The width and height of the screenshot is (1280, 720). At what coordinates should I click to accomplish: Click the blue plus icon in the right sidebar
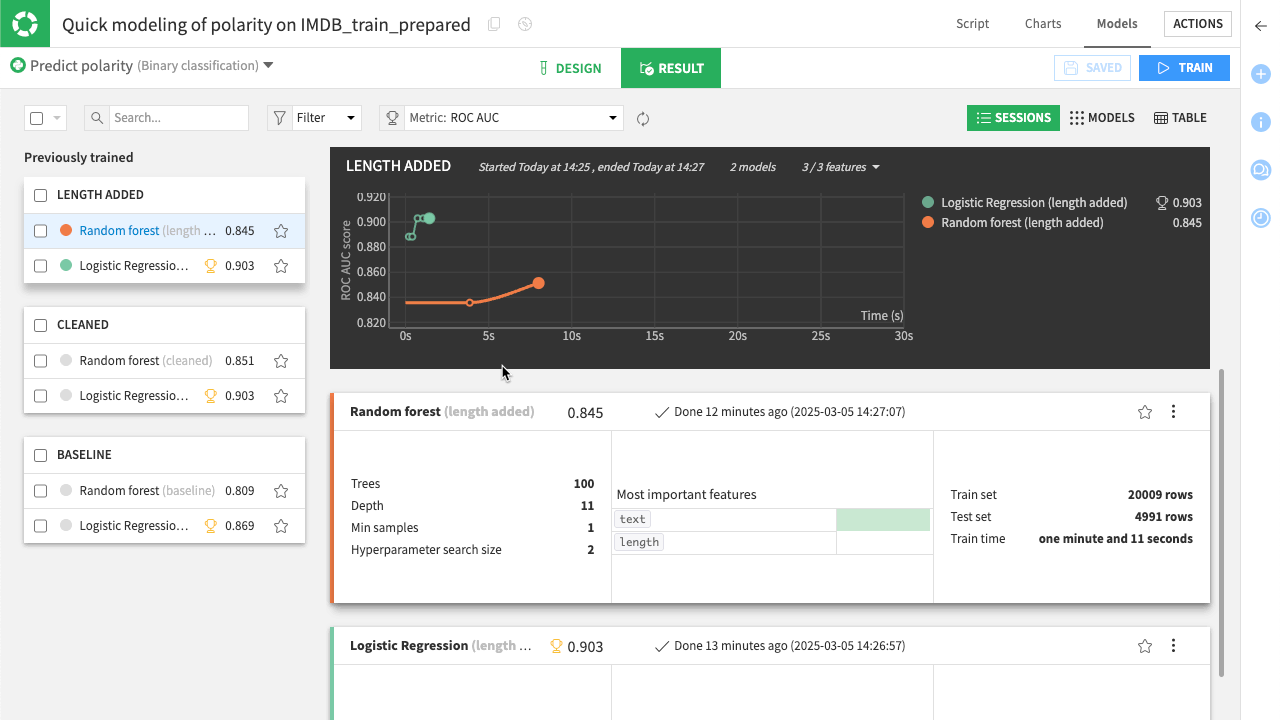pyautogui.click(x=1261, y=74)
